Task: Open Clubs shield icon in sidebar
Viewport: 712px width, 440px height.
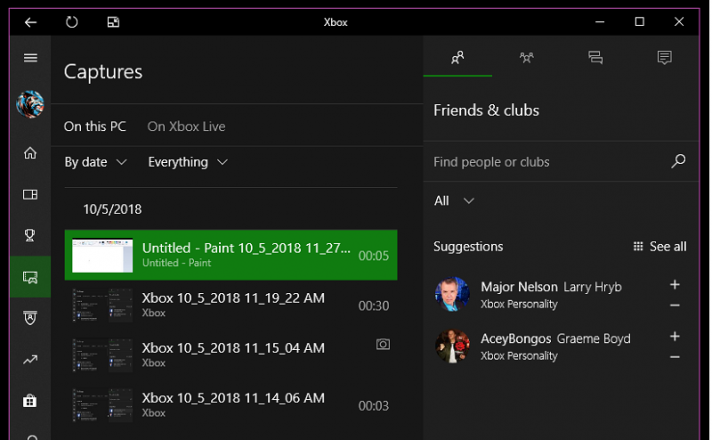Action: point(30,318)
